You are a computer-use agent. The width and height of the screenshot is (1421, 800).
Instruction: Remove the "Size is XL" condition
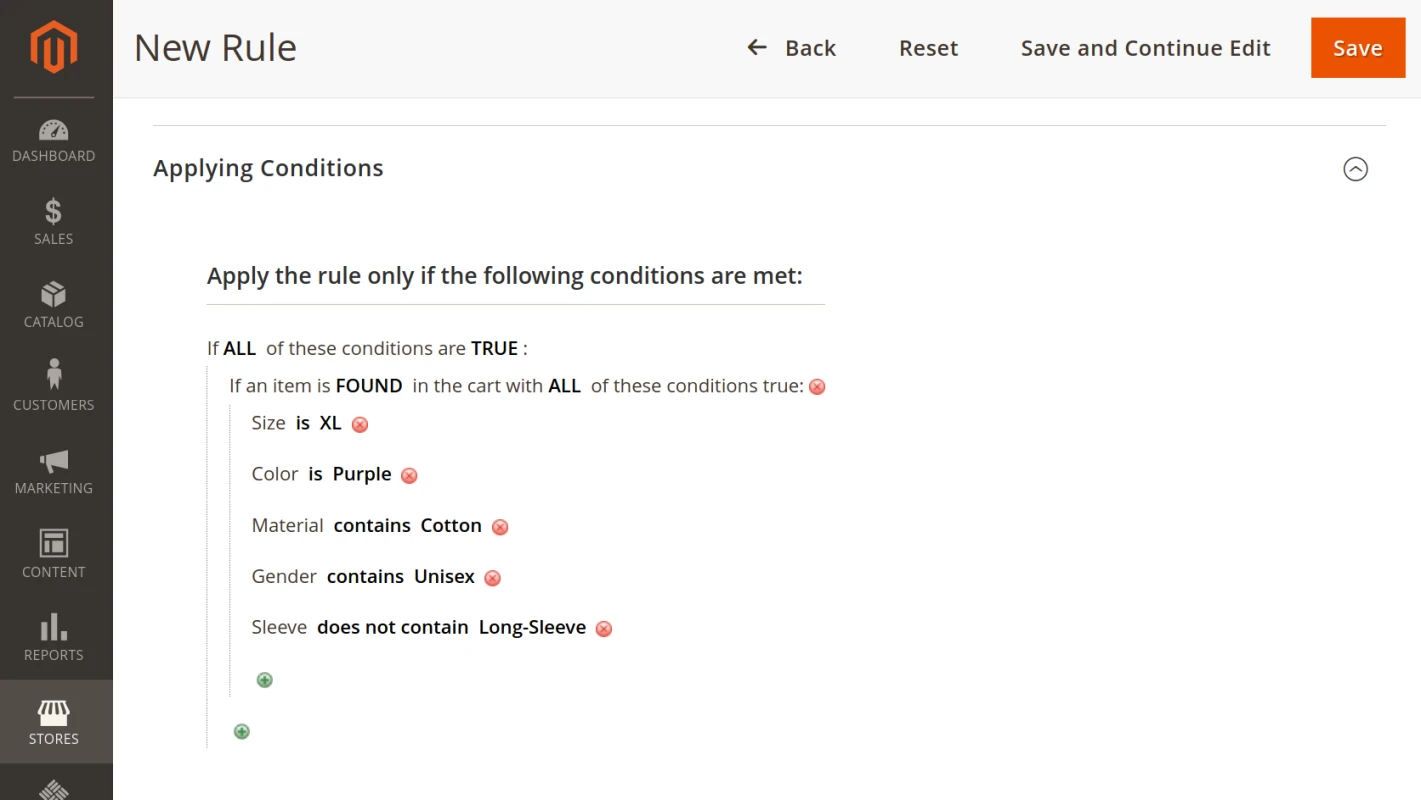[x=359, y=424]
